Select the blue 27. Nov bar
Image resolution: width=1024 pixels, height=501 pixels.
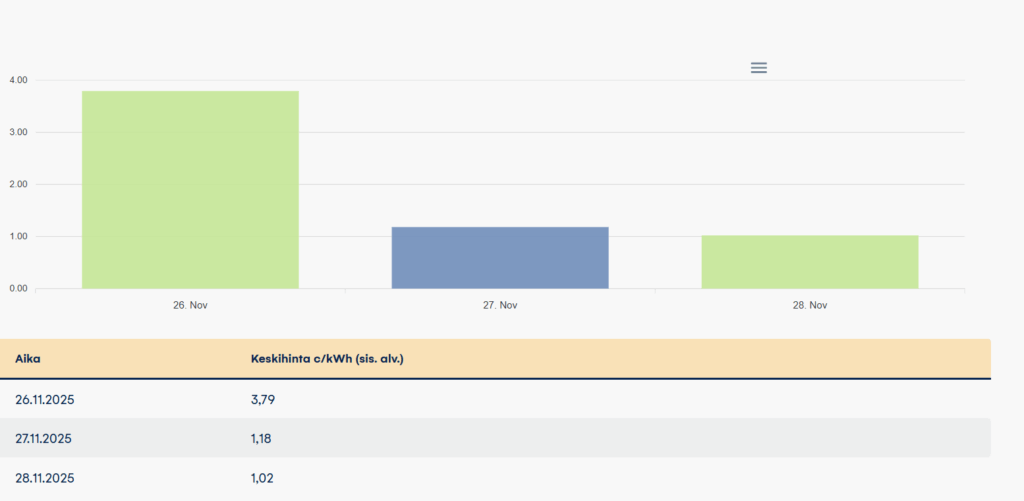[x=500, y=258]
